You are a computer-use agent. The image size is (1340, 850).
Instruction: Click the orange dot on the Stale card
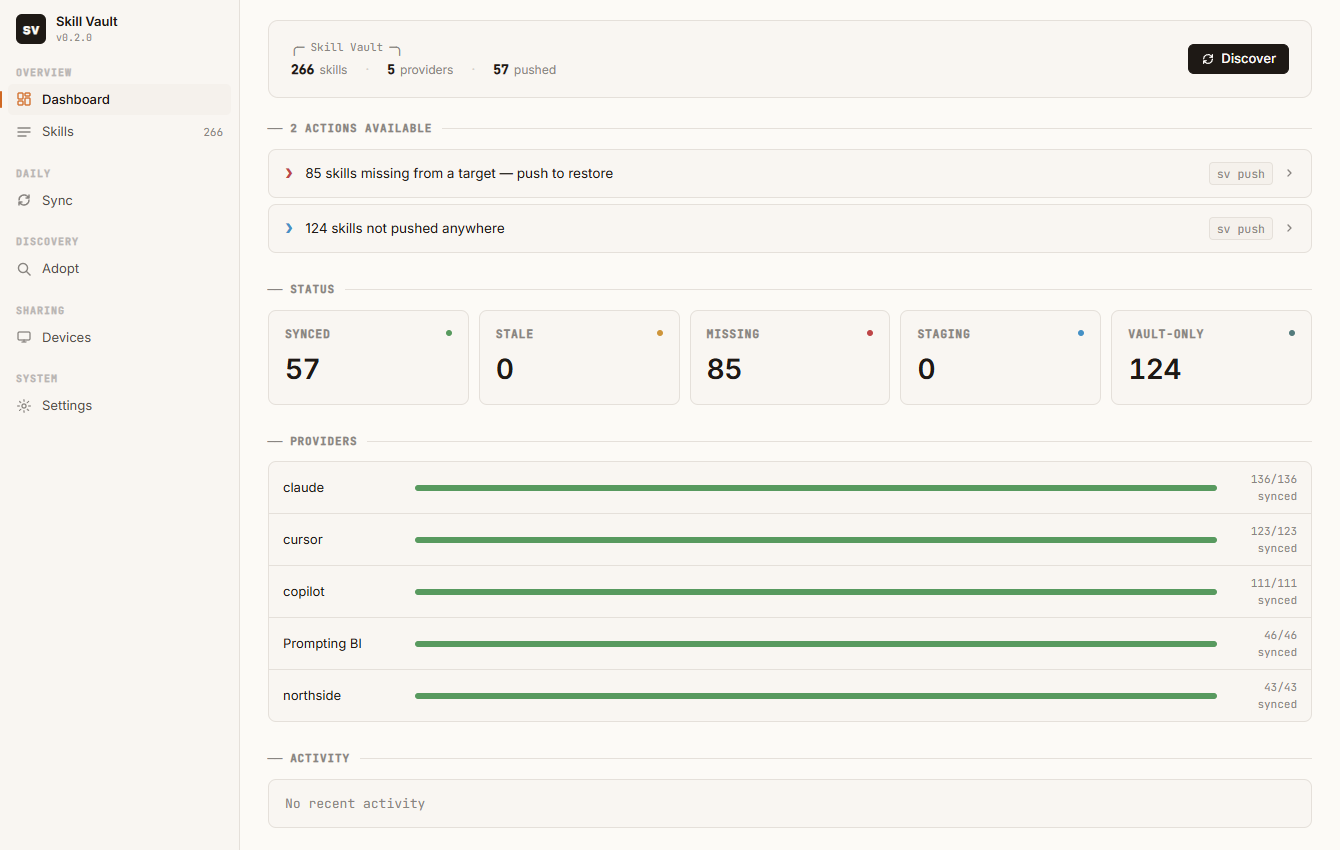click(660, 333)
